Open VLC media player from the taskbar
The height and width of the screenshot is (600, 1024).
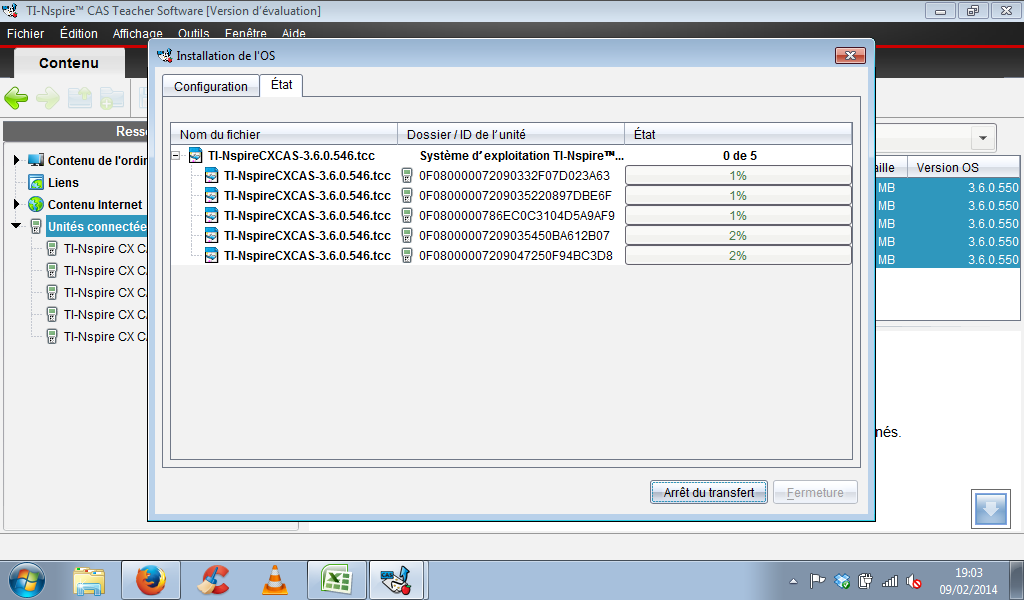[275, 580]
